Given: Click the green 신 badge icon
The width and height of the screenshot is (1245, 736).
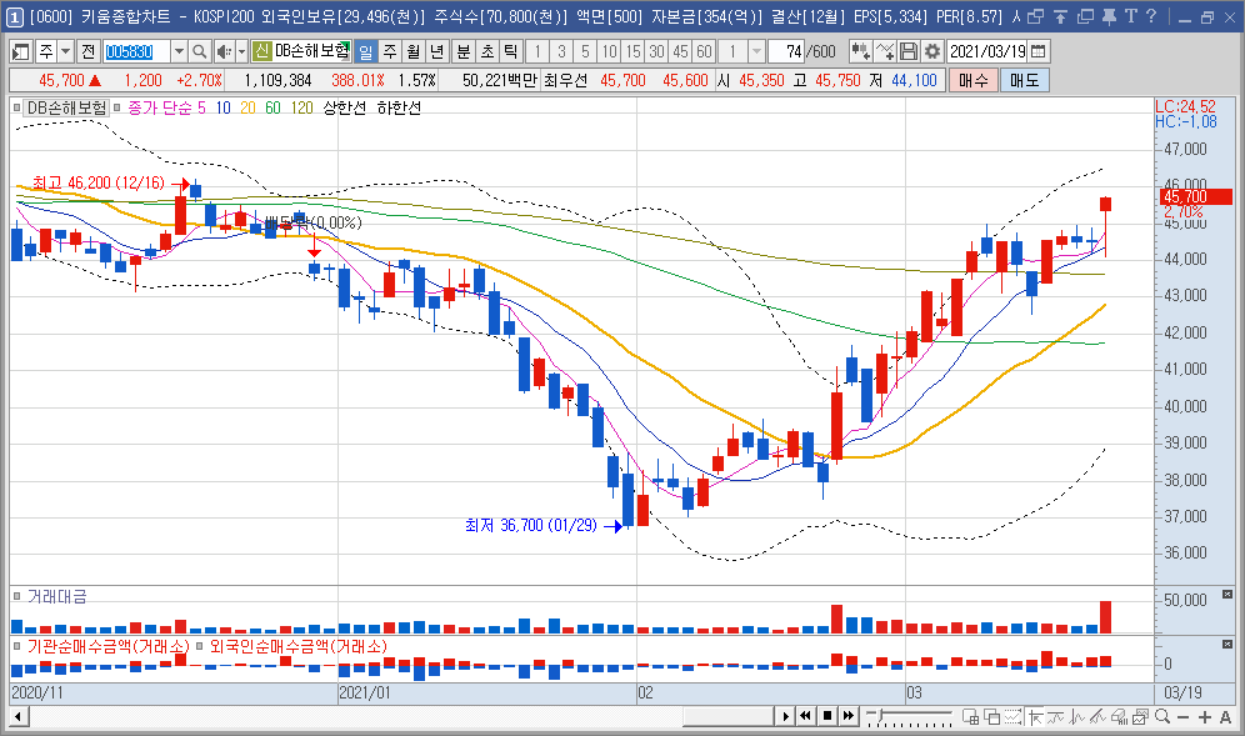Looking at the screenshot, I should (261, 51).
